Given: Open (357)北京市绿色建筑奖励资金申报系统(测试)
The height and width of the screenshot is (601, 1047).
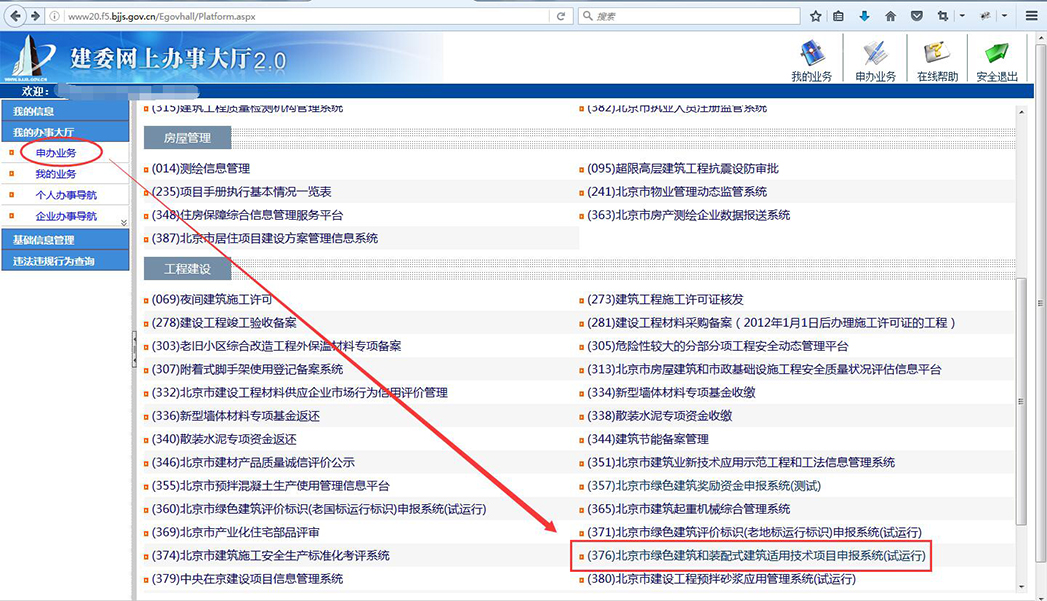Looking at the screenshot, I should [x=704, y=486].
